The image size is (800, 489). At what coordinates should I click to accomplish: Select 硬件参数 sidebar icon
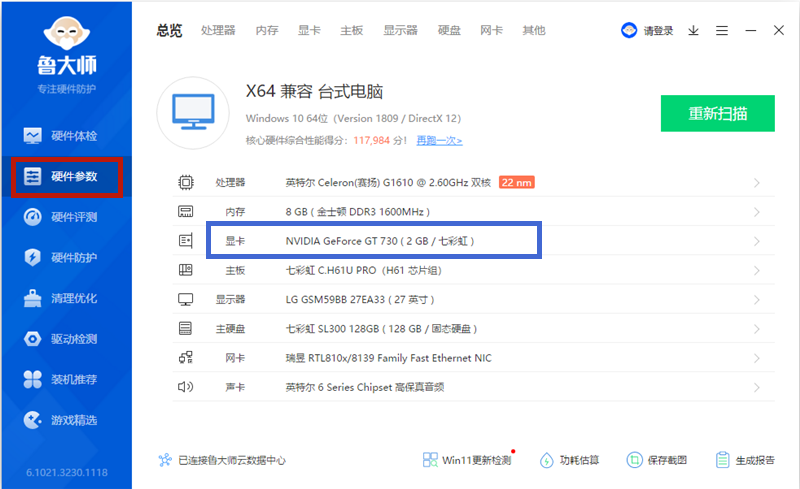(x=33, y=176)
